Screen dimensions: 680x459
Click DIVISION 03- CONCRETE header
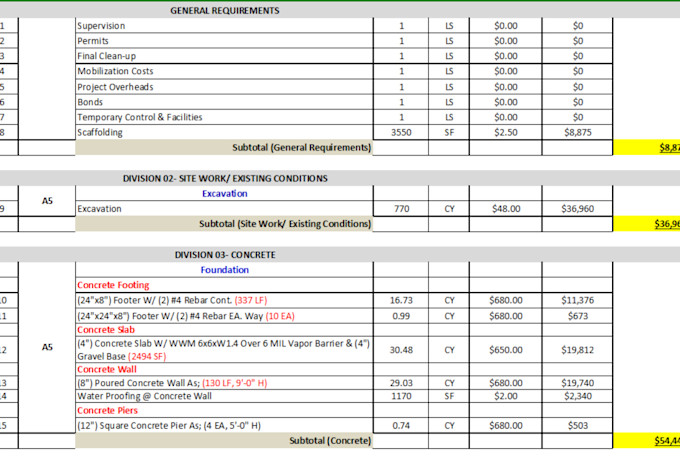[x=225, y=255]
